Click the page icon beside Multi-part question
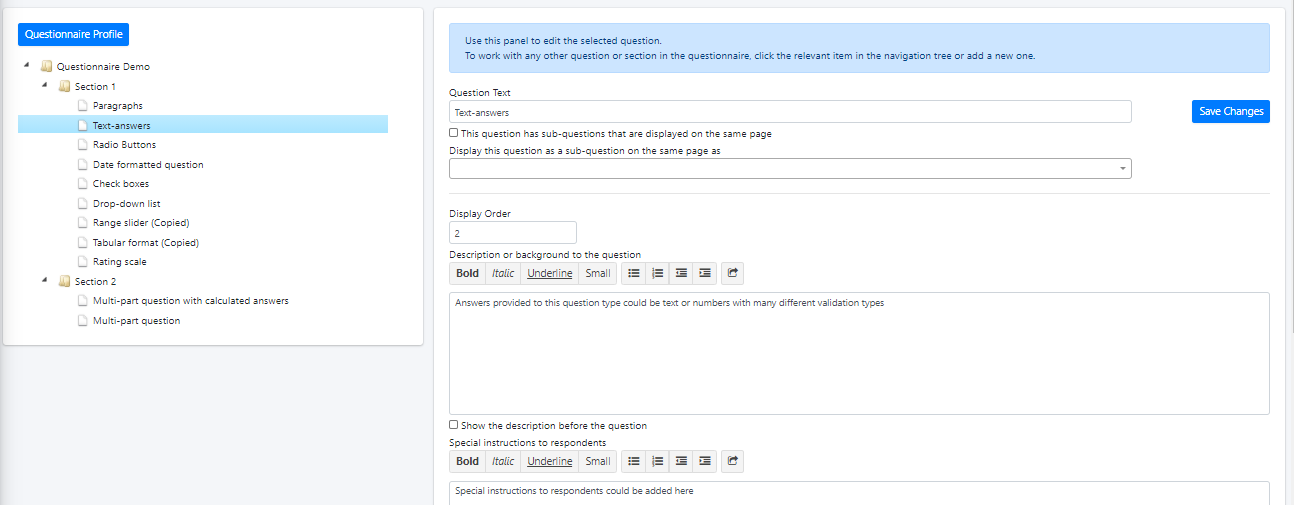The image size is (1294, 505). [x=83, y=321]
